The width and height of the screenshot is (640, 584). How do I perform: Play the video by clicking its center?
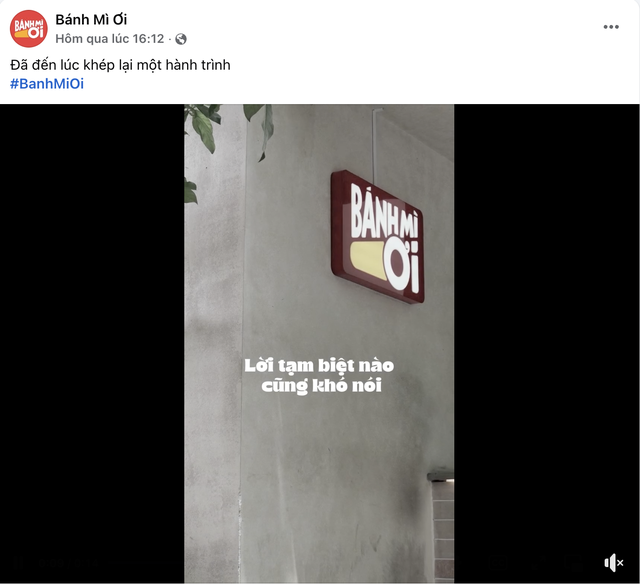point(319,343)
